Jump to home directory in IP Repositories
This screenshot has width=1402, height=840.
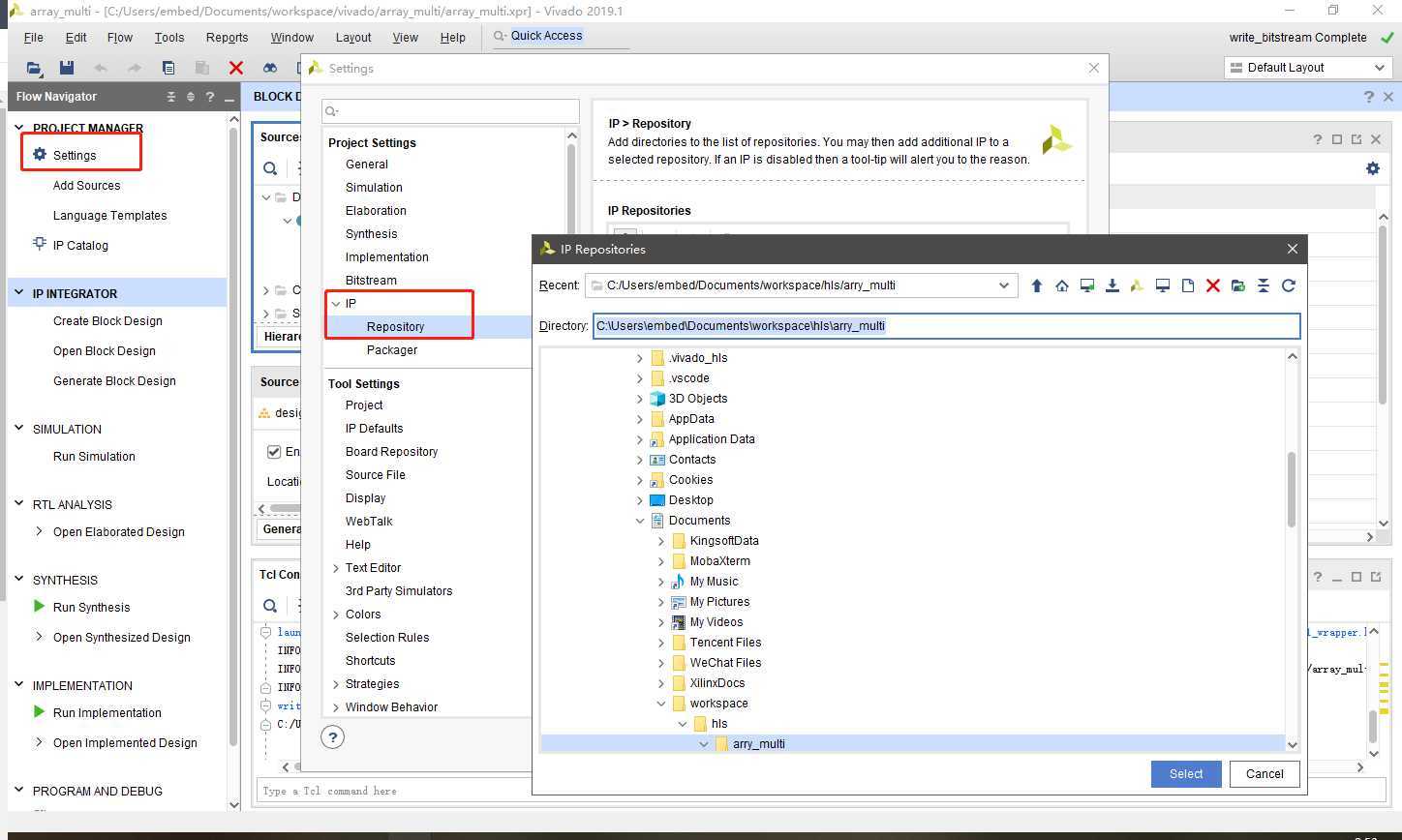[1062, 285]
